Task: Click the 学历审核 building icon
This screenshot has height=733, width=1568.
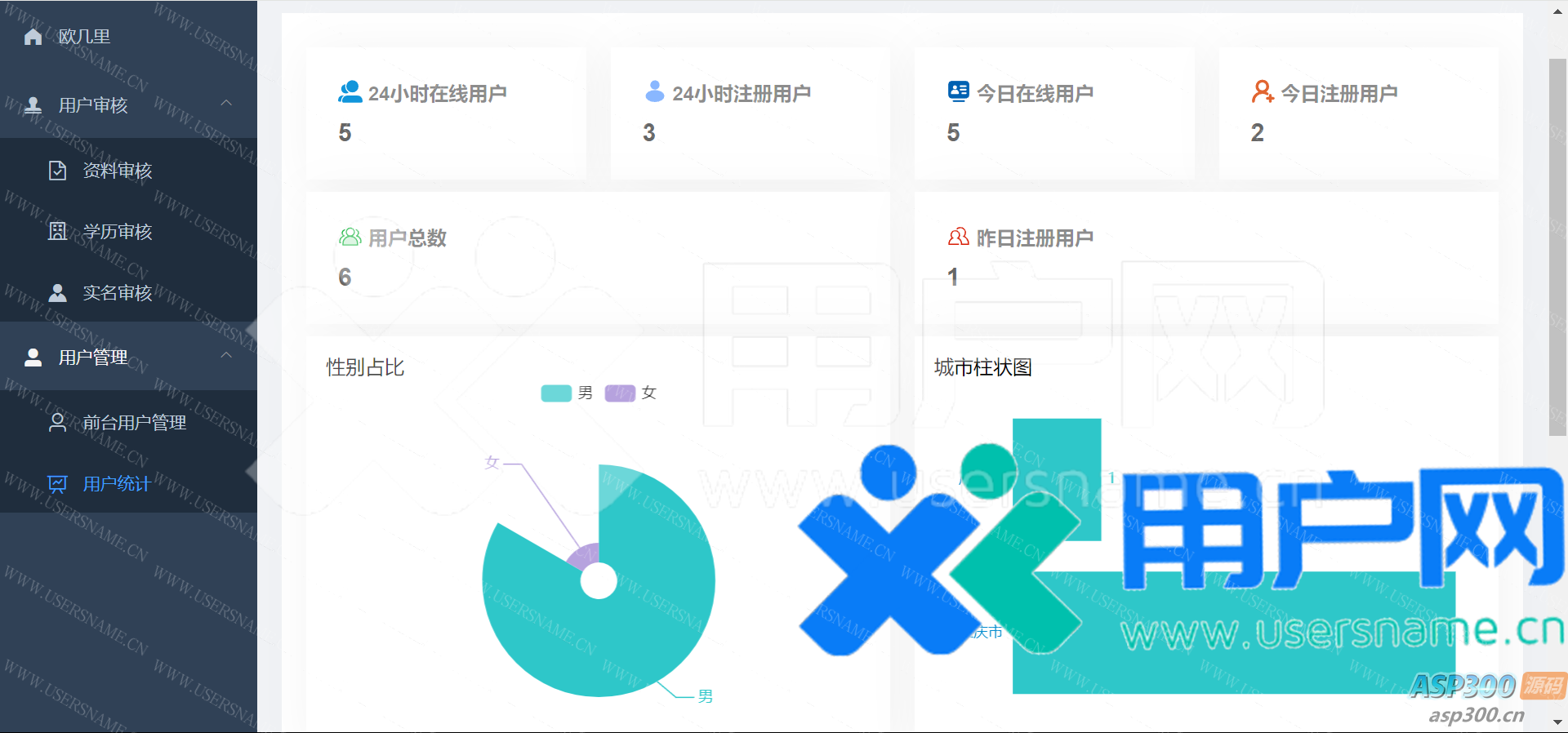Action: pyautogui.click(x=57, y=232)
